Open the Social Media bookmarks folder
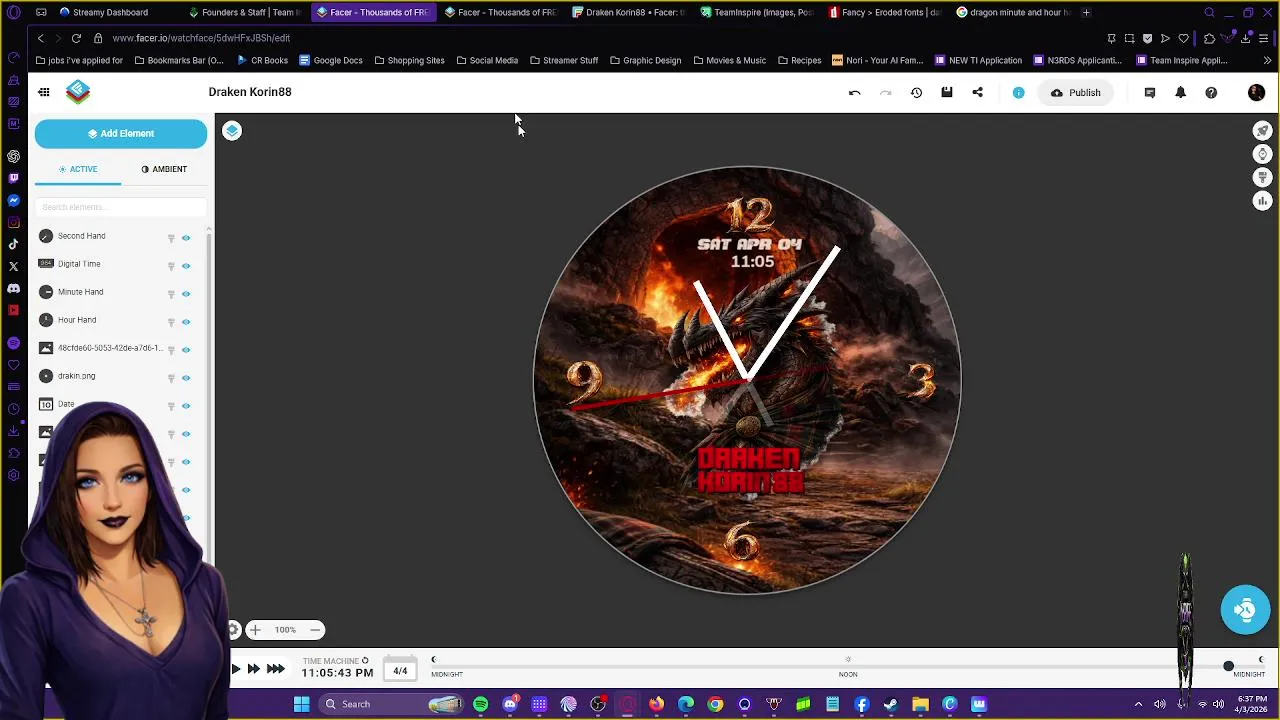The width and height of the screenshot is (1280, 720). tap(487, 60)
